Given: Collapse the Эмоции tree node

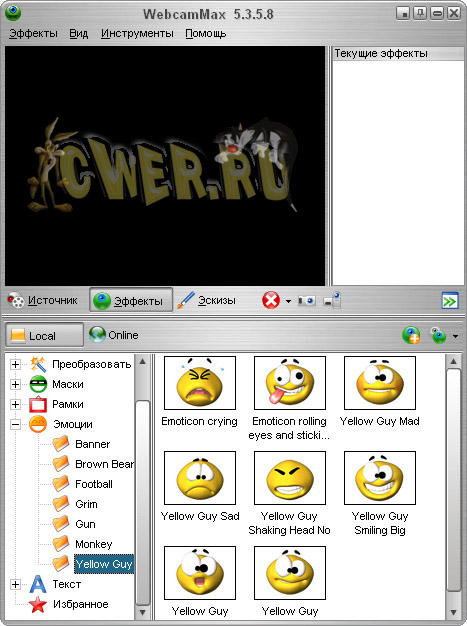Looking at the screenshot, I should pyautogui.click(x=15, y=424).
